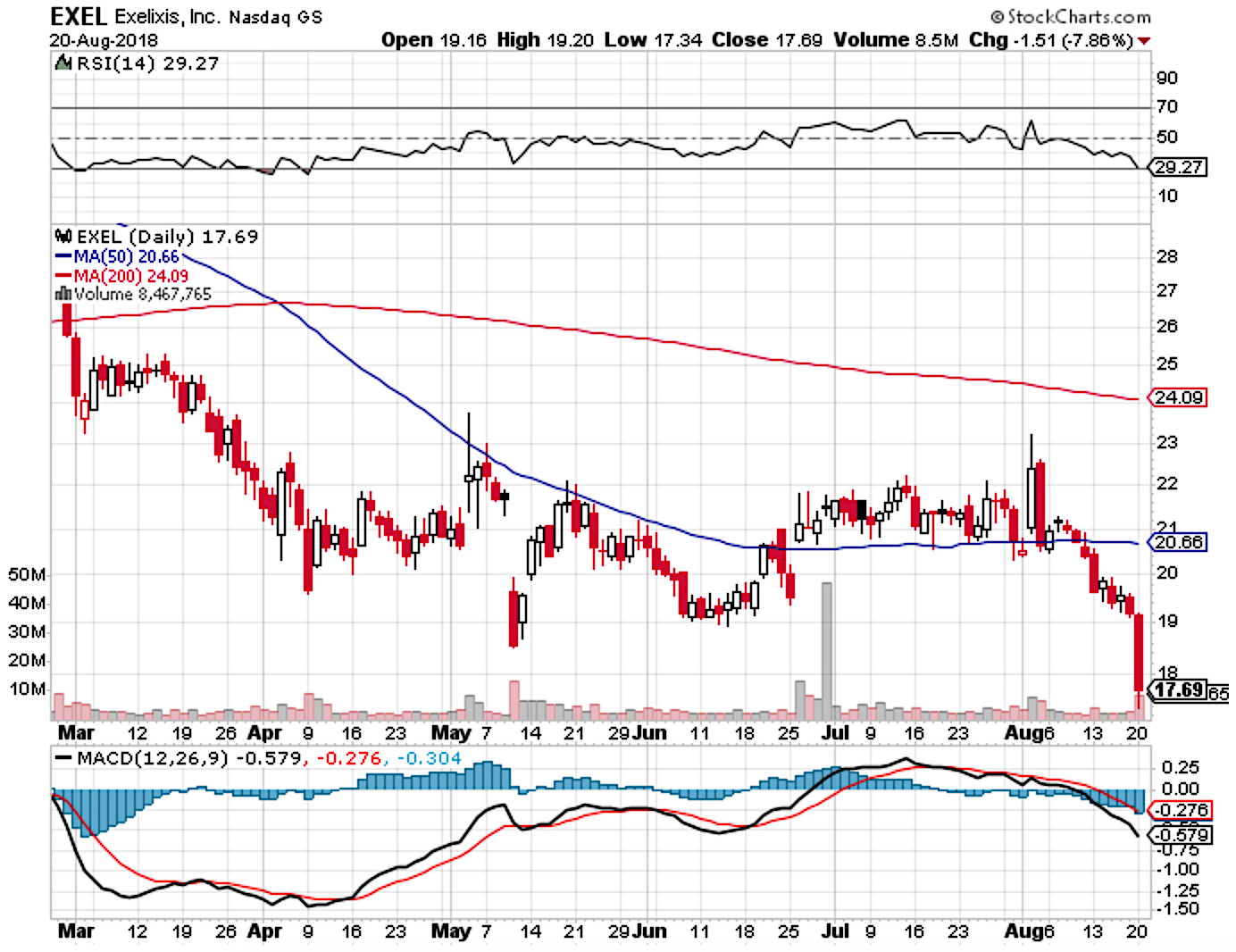
Task: Click the Open 19.16 value
Action: (x=433, y=40)
